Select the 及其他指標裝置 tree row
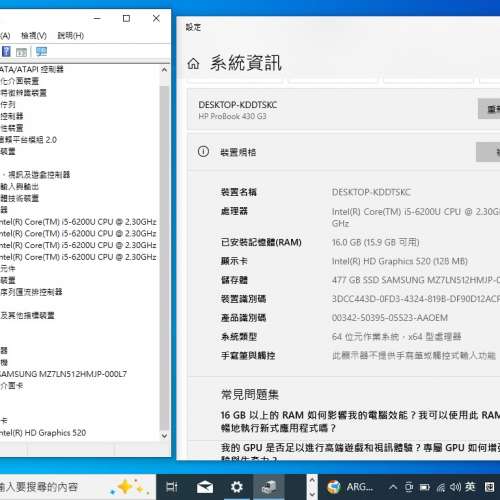Viewport: 500px width, 500px height. [x=27, y=315]
